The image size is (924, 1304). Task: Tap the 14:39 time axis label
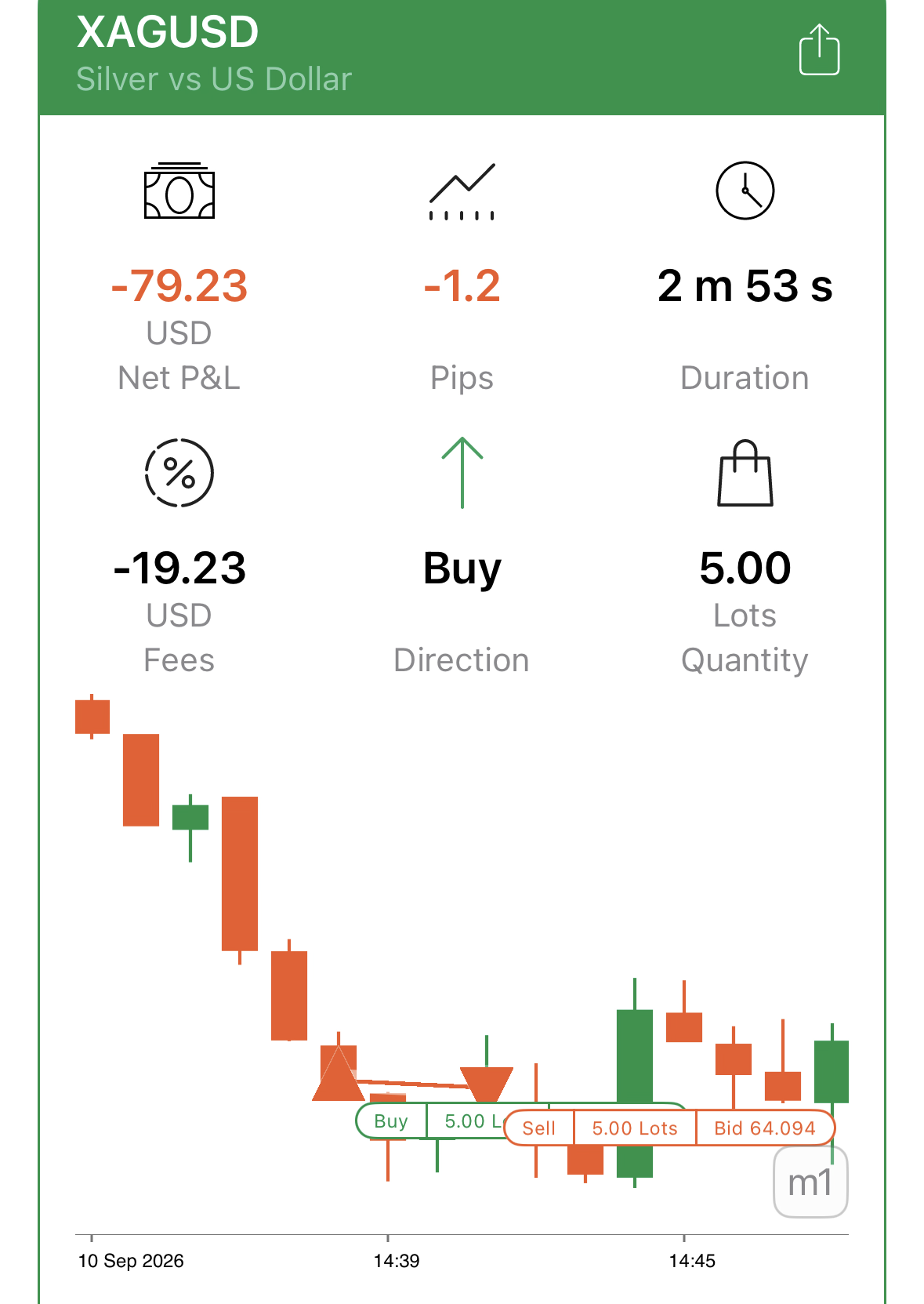pyautogui.click(x=397, y=1261)
